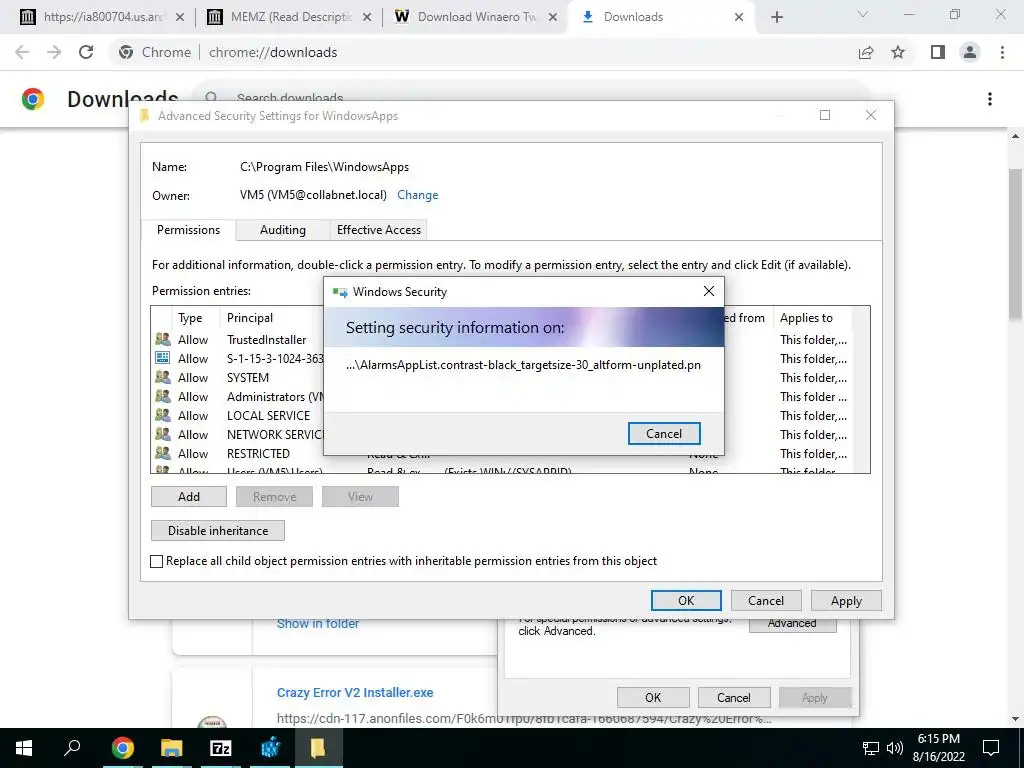This screenshot has height=768, width=1024.
Task: Check Replace all child object permission entries
Action: pyautogui.click(x=156, y=561)
